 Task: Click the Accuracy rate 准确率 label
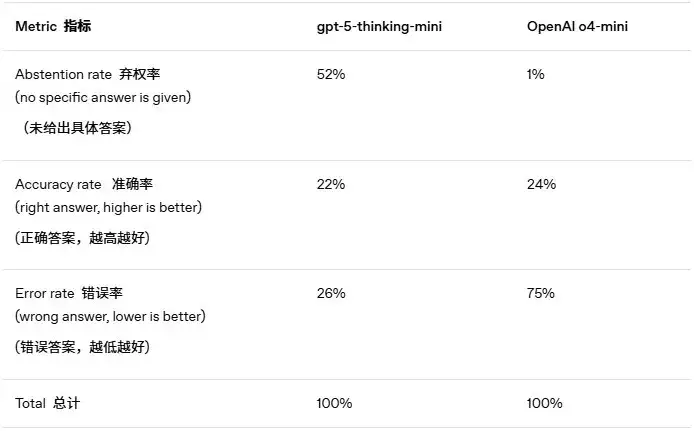[x=84, y=184]
